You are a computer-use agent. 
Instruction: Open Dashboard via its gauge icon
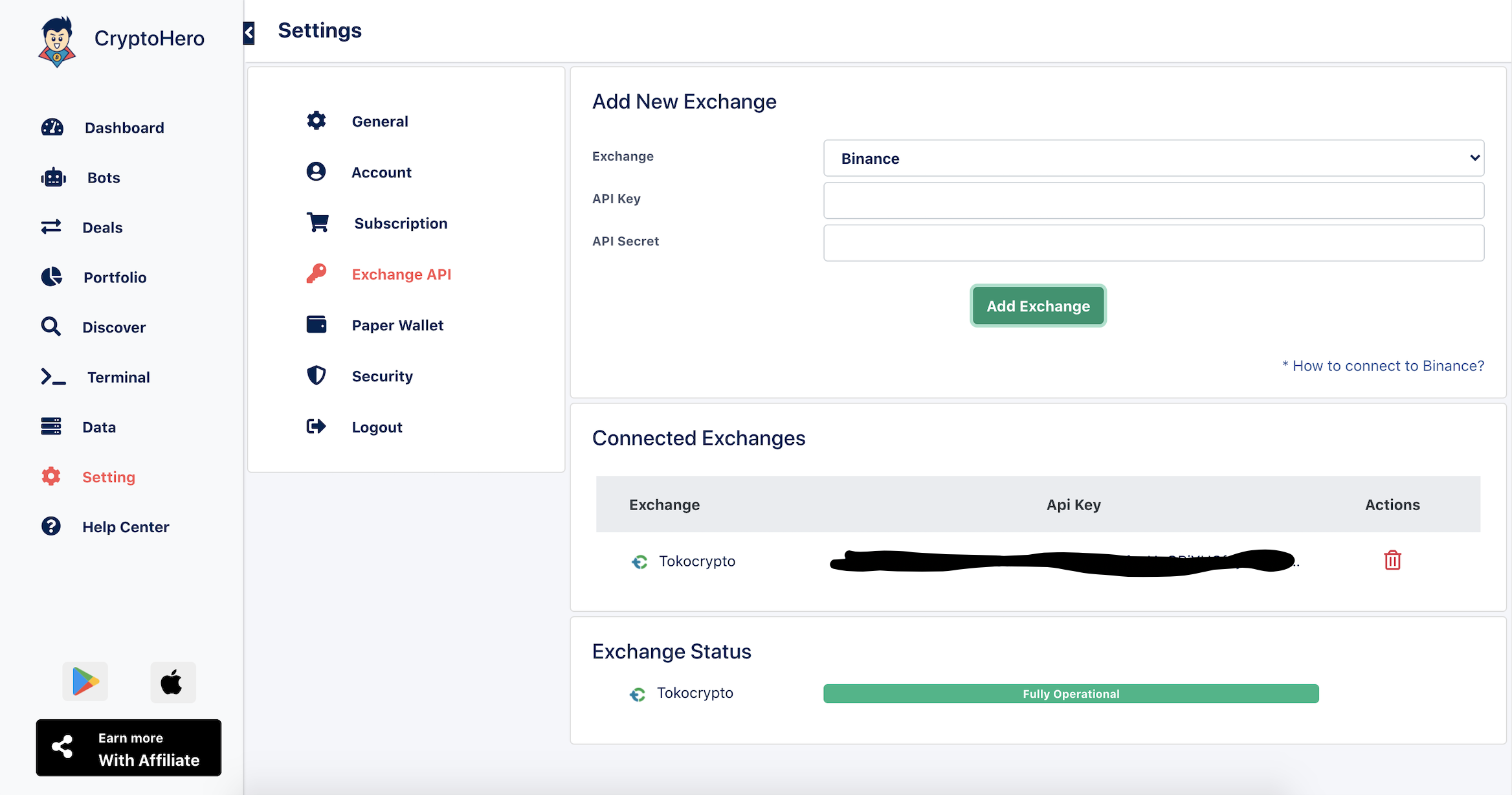pyautogui.click(x=52, y=127)
